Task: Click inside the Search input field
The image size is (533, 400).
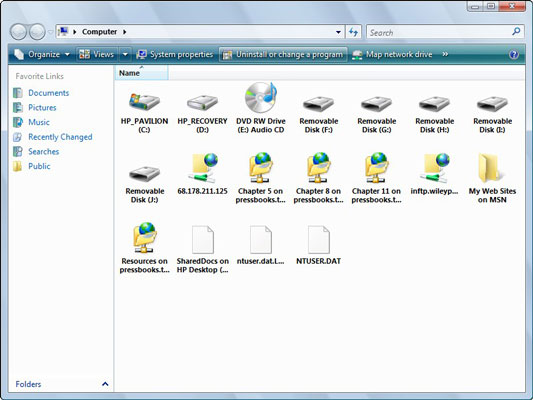Action: [439, 32]
